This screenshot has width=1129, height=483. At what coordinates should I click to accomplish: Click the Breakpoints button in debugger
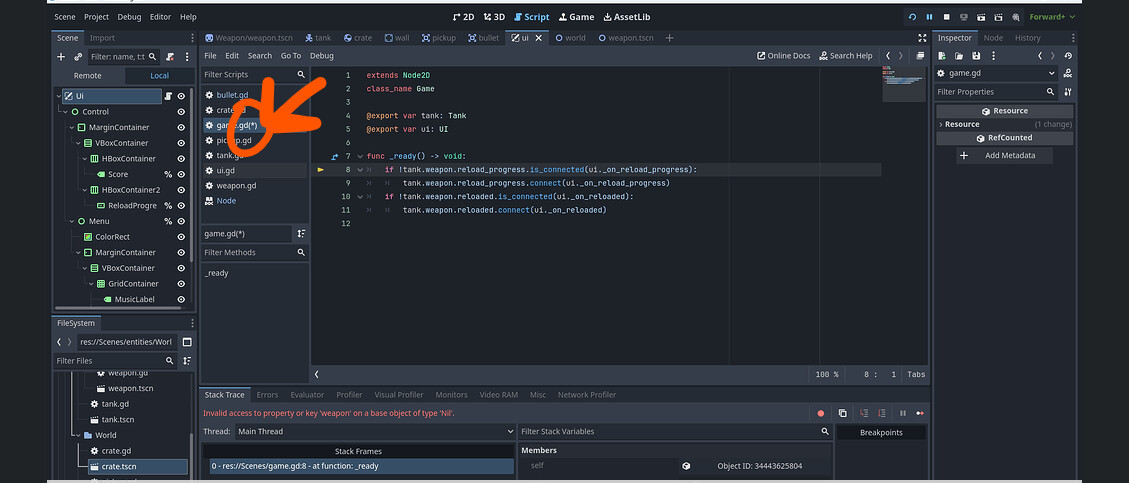[x=881, y=433]
